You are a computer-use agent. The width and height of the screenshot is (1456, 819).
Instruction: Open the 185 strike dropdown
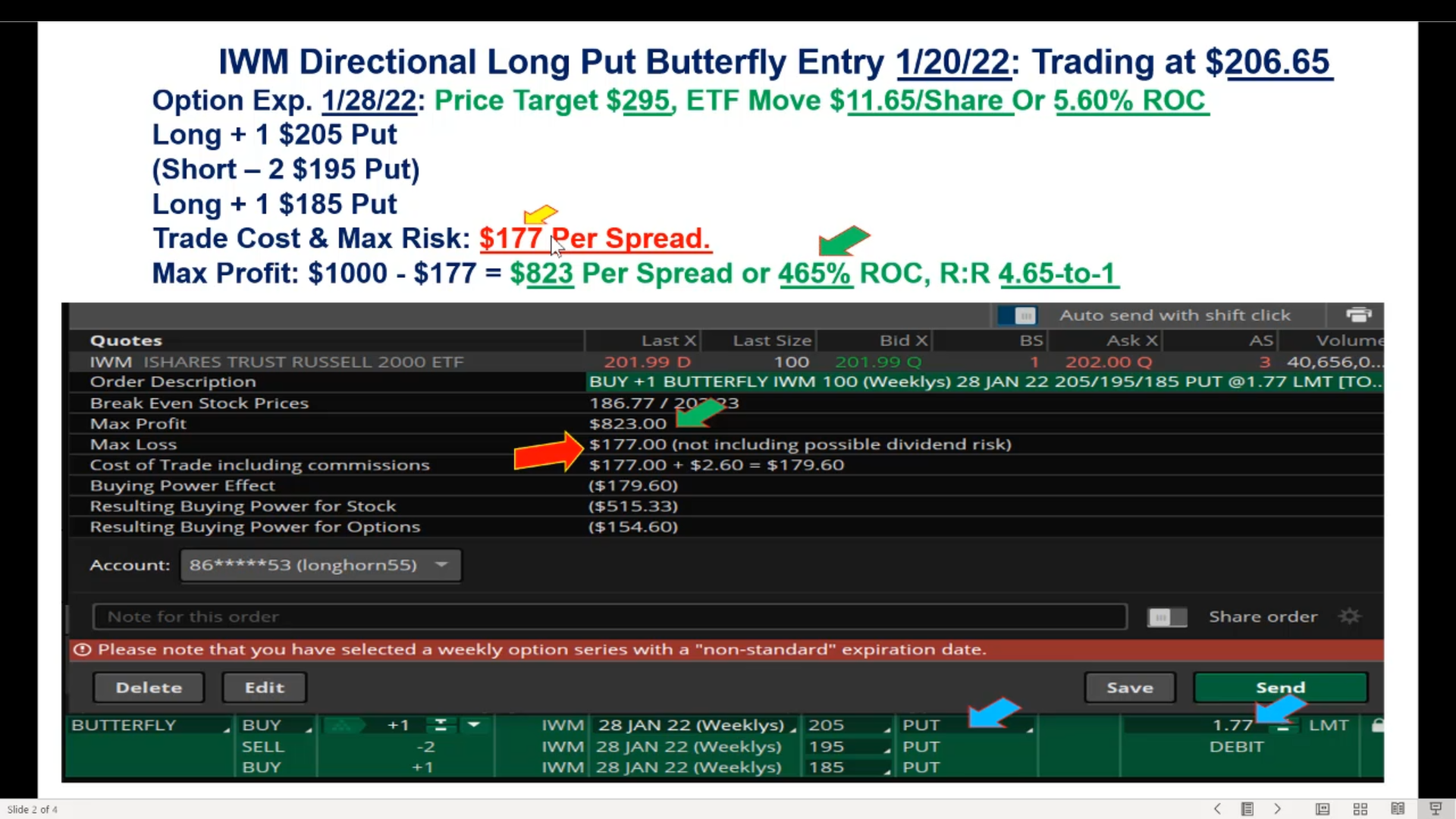(848, 767)
